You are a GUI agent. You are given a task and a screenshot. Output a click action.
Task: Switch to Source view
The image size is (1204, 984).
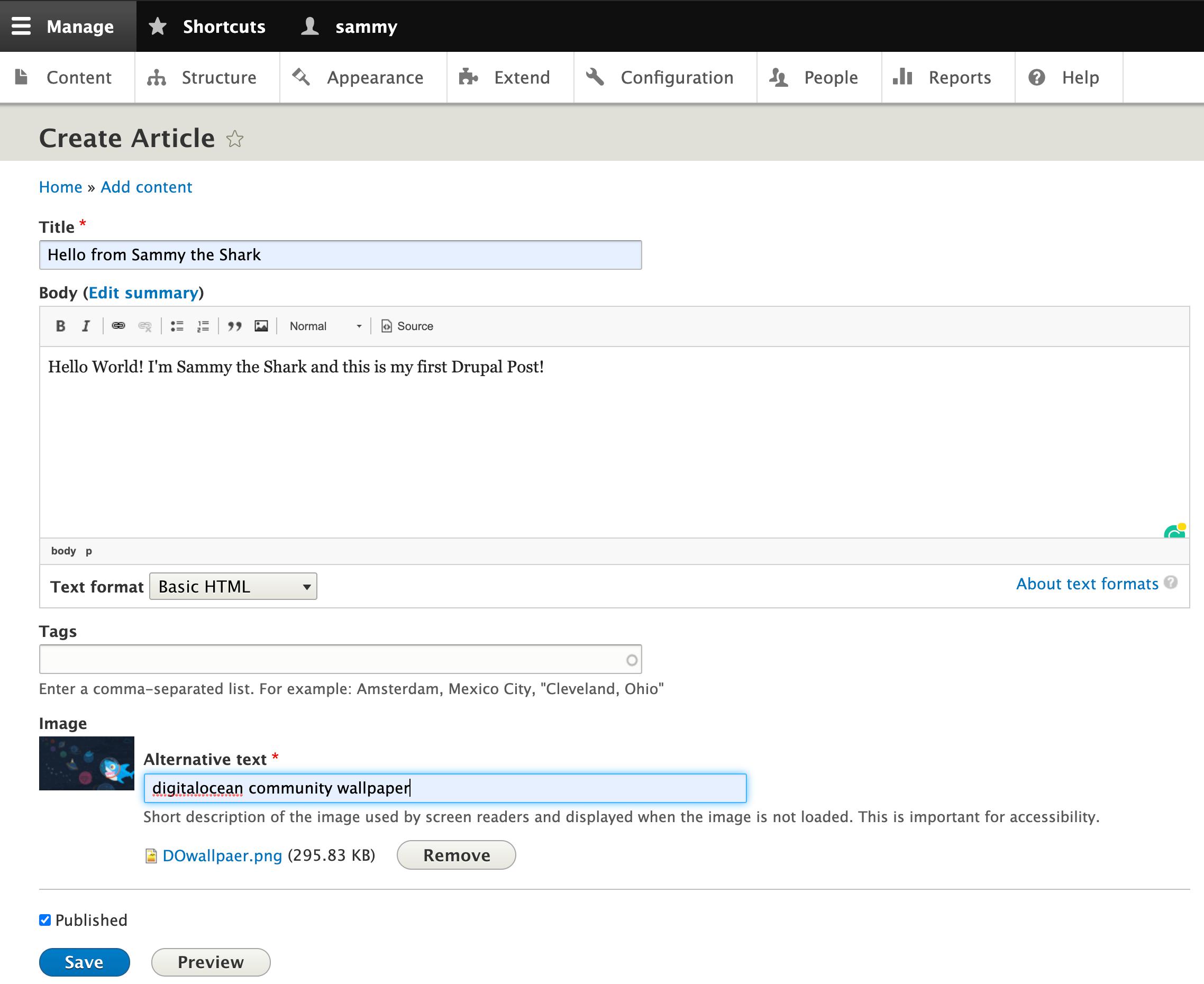[x=406, y=326]
